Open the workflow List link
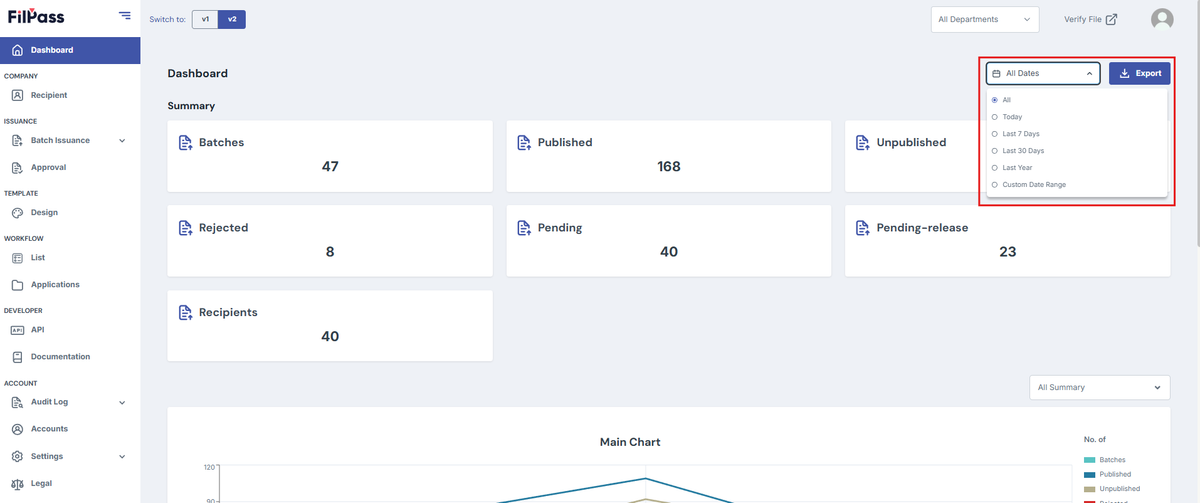 point(70,257)
